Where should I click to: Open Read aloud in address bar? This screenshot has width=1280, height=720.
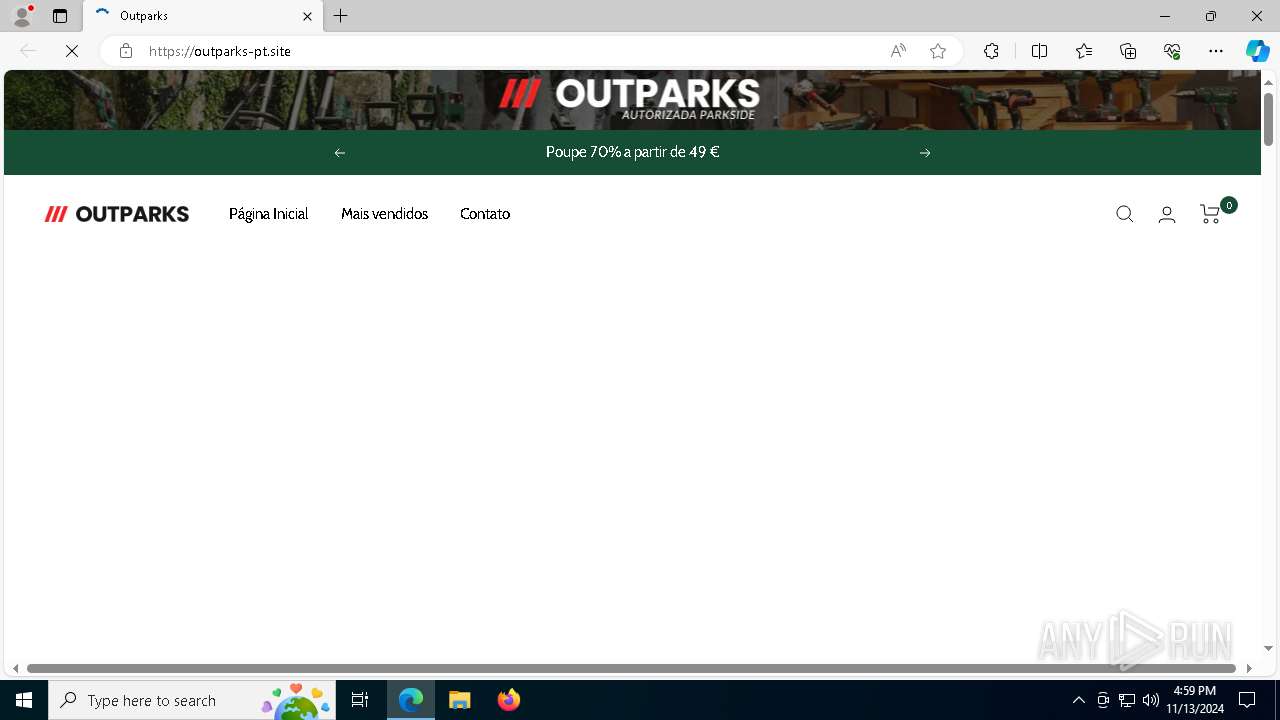(898, 51)
